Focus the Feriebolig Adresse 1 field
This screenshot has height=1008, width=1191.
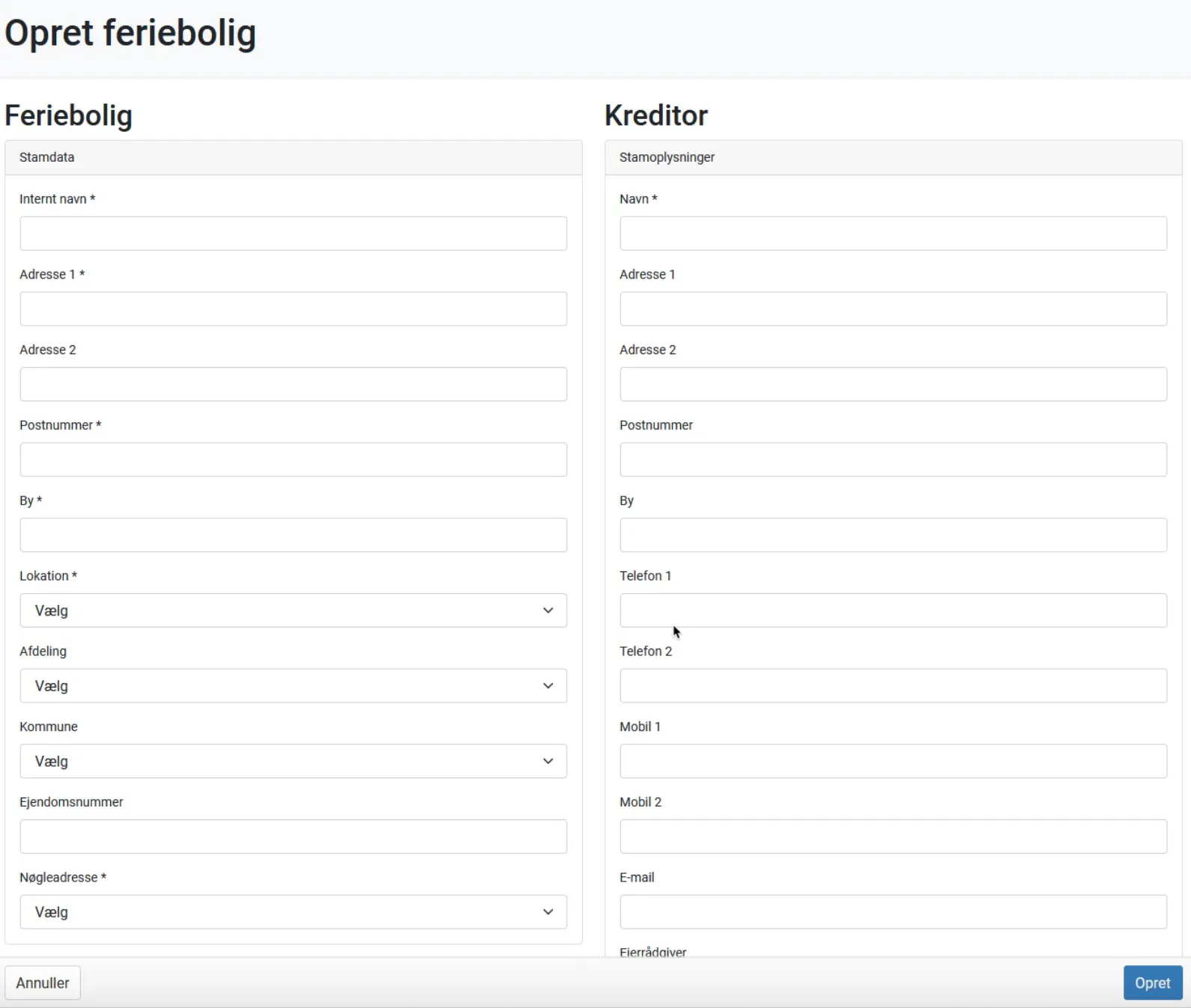[x=293, y=309]
